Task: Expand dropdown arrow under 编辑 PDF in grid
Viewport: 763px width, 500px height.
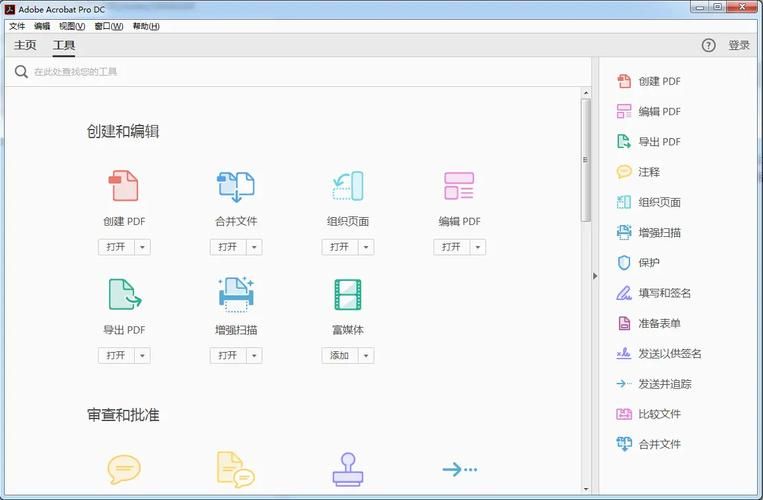Action: tap(478, 247)
